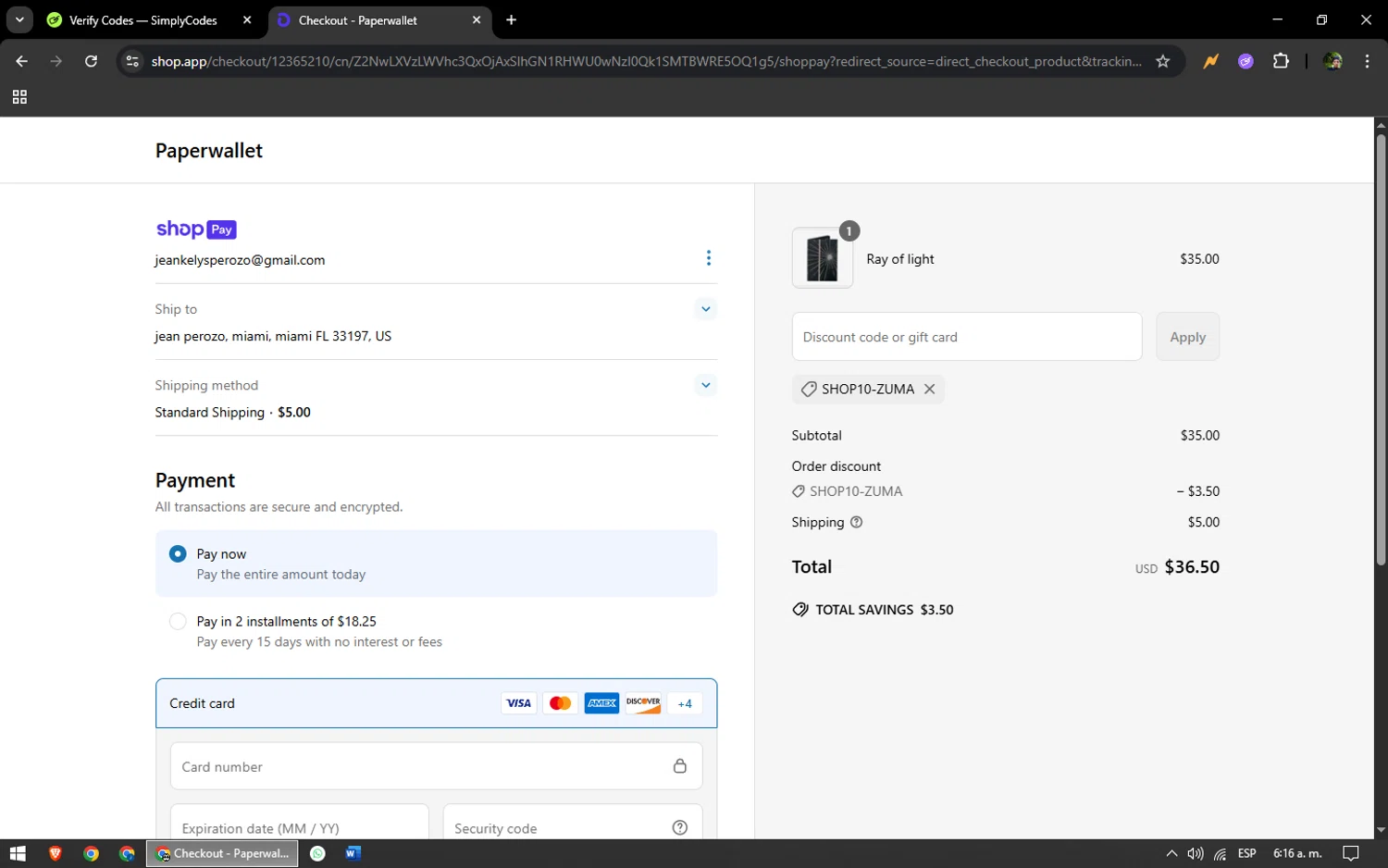Screen dimensions: 1388x868
Task: Open the Chrome profile avatar
Action: [1332, 61]
